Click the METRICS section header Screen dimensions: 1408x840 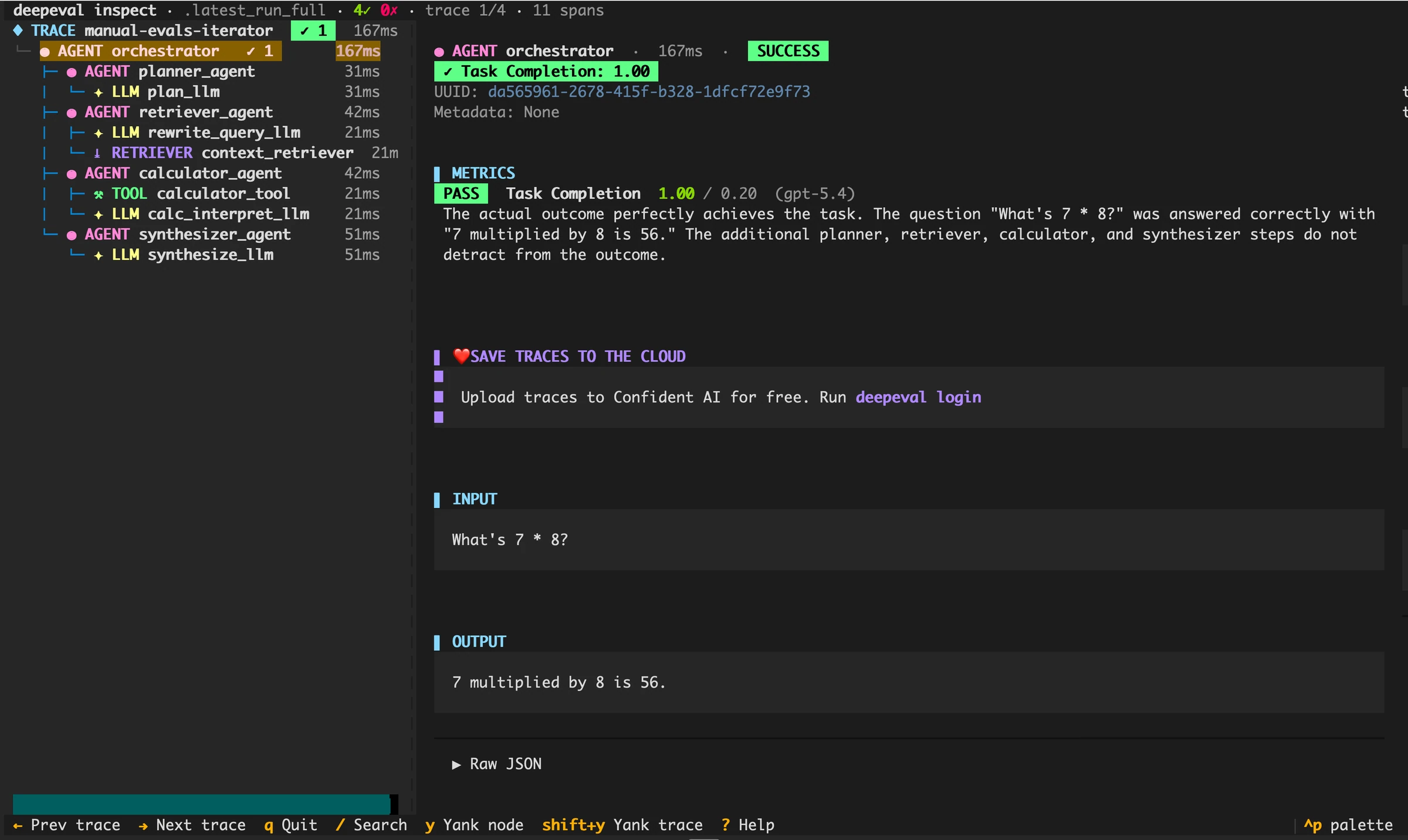(x=483, y=173)
